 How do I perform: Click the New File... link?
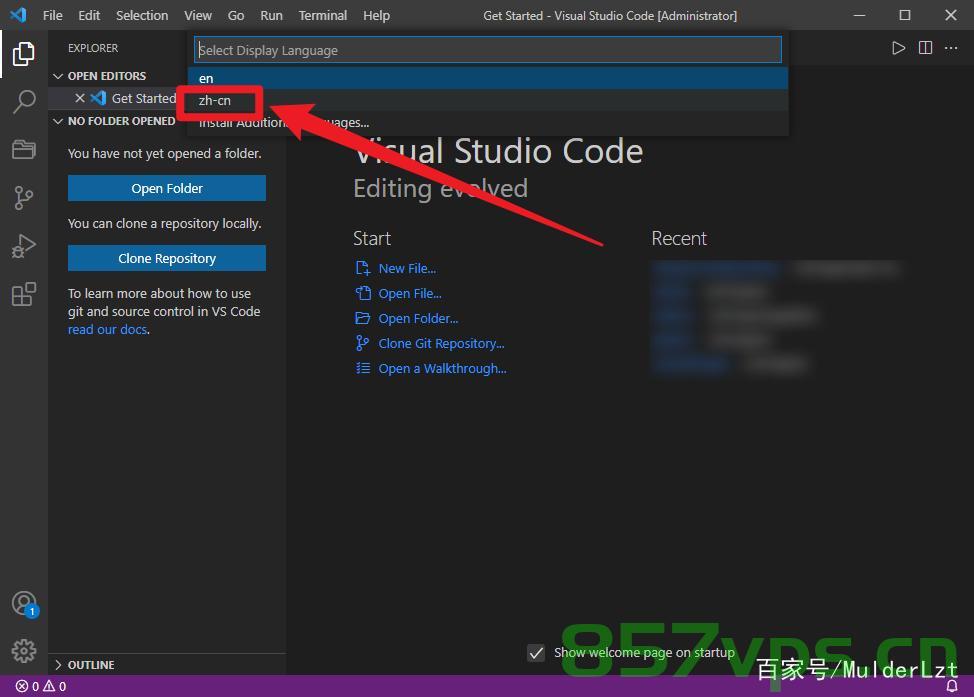click(407, 268)
